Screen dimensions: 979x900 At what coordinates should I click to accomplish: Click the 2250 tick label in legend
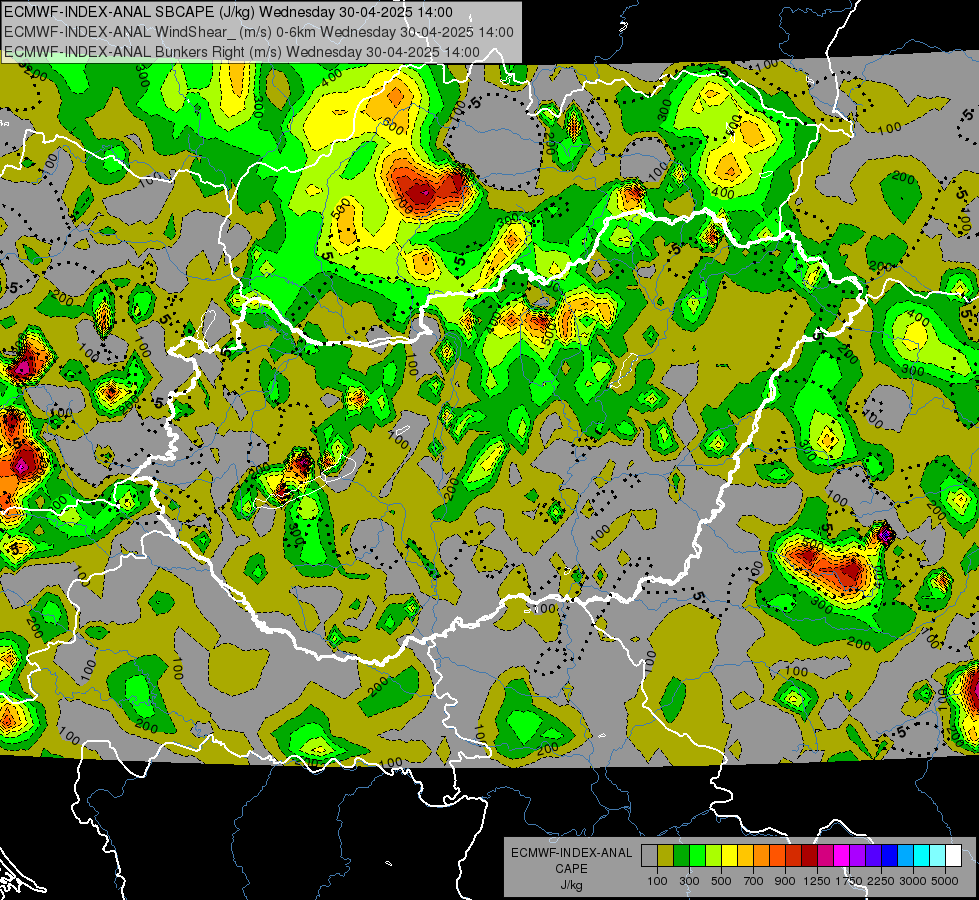point(881,881)
